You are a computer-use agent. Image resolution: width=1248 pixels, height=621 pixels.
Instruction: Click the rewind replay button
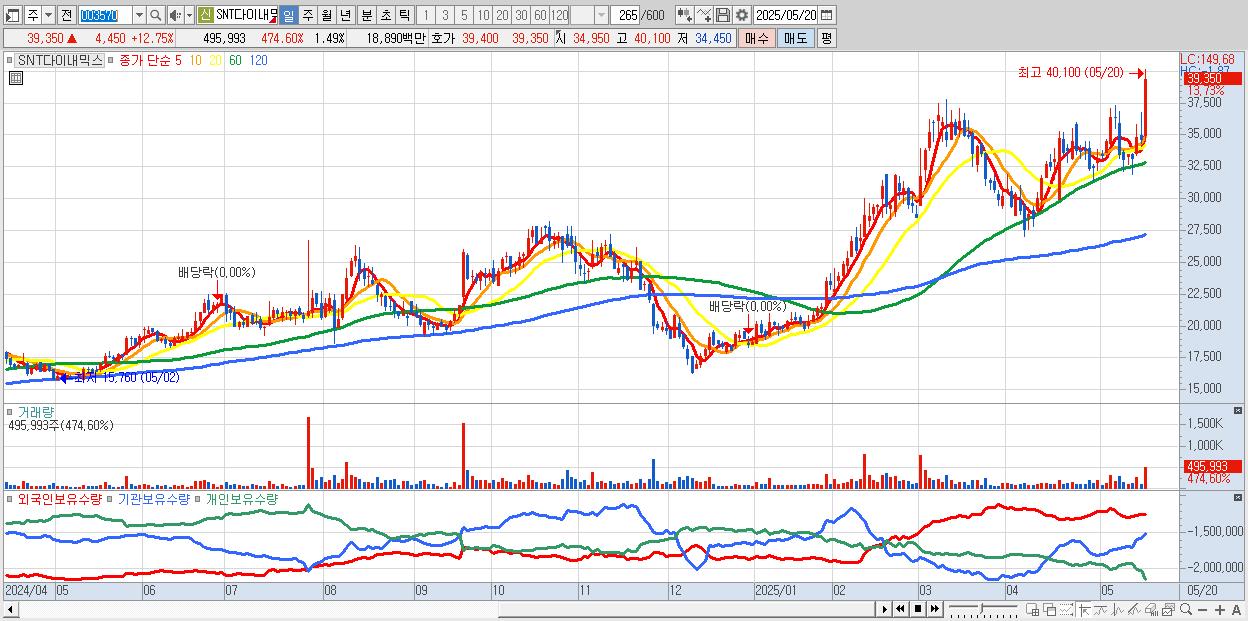click(x=900, y=609)
